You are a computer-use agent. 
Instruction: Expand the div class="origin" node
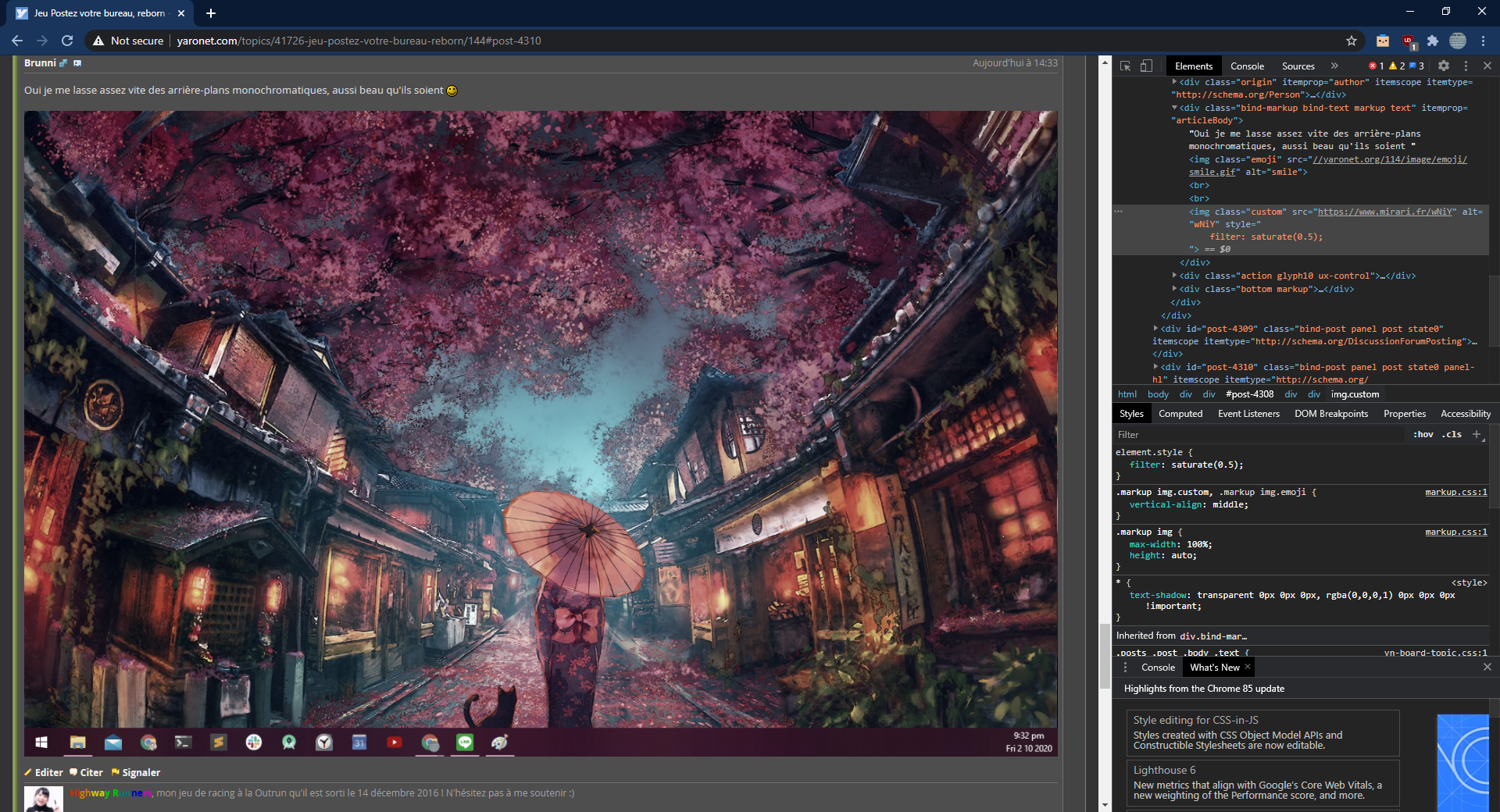click(x=1174, y=82)
